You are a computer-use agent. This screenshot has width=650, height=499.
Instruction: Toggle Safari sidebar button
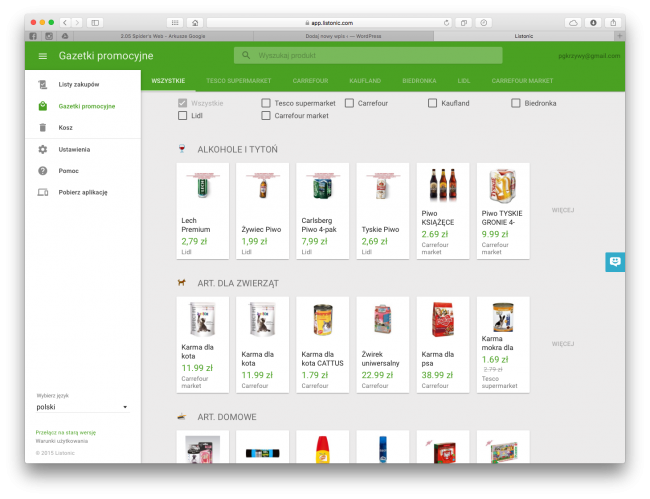[x=95, y=23]
